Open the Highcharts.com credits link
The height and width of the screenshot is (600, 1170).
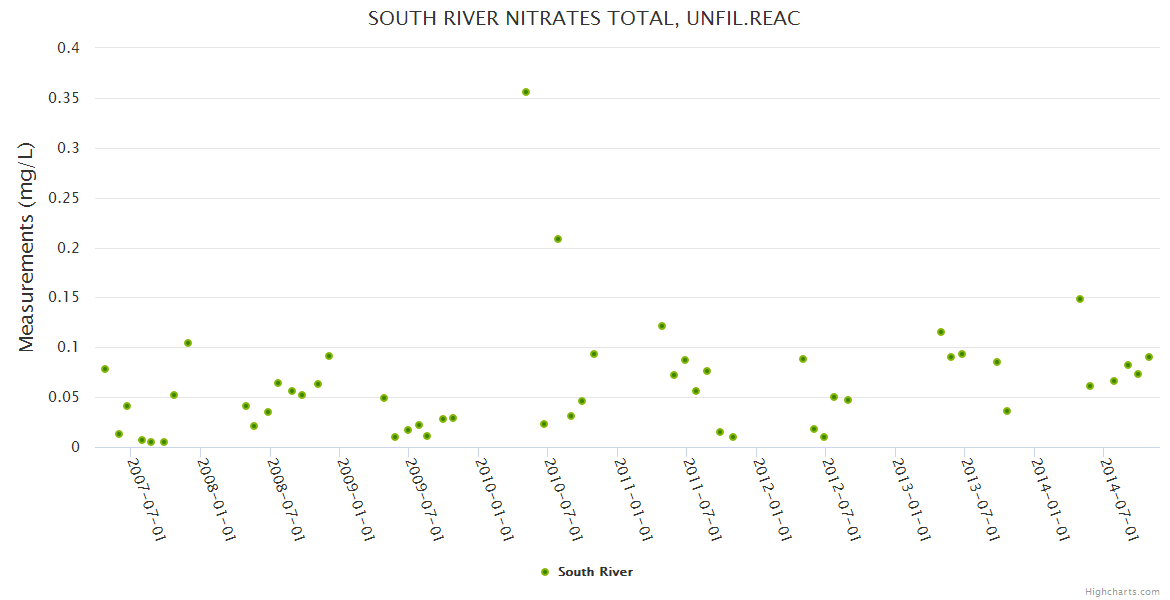click(1122, 592)
